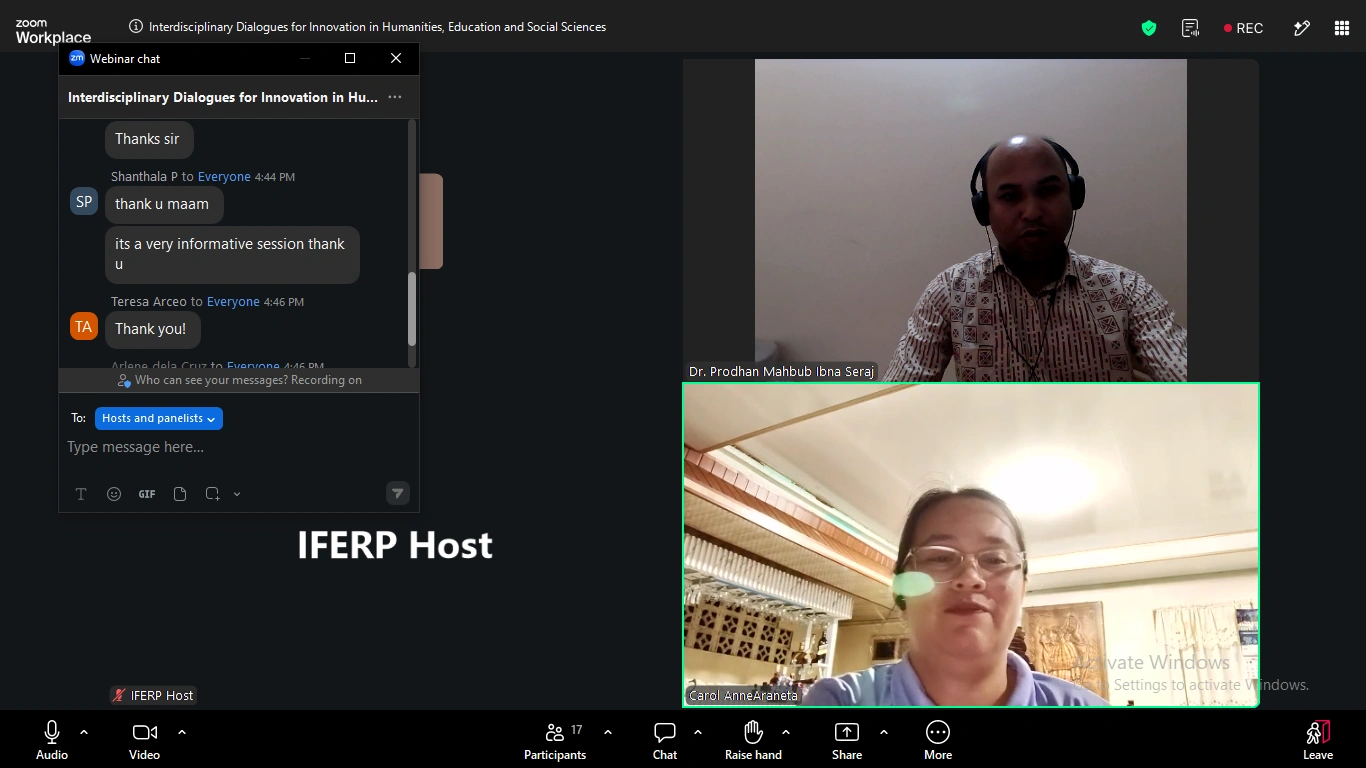Viewport: 1366px width, 768px height.
Task: Click the Carol AnneAraneta name label
Action: pos(743,696)
